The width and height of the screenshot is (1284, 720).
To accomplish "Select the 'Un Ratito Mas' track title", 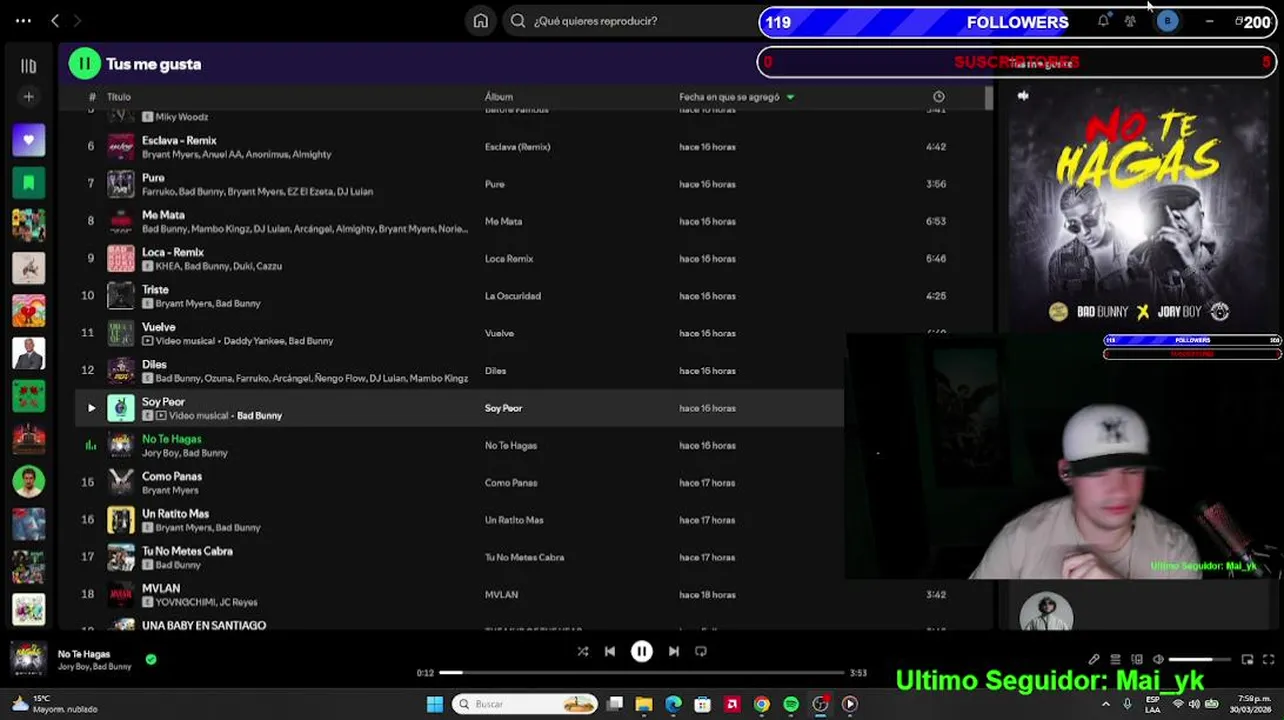I will tap(175, 514).
